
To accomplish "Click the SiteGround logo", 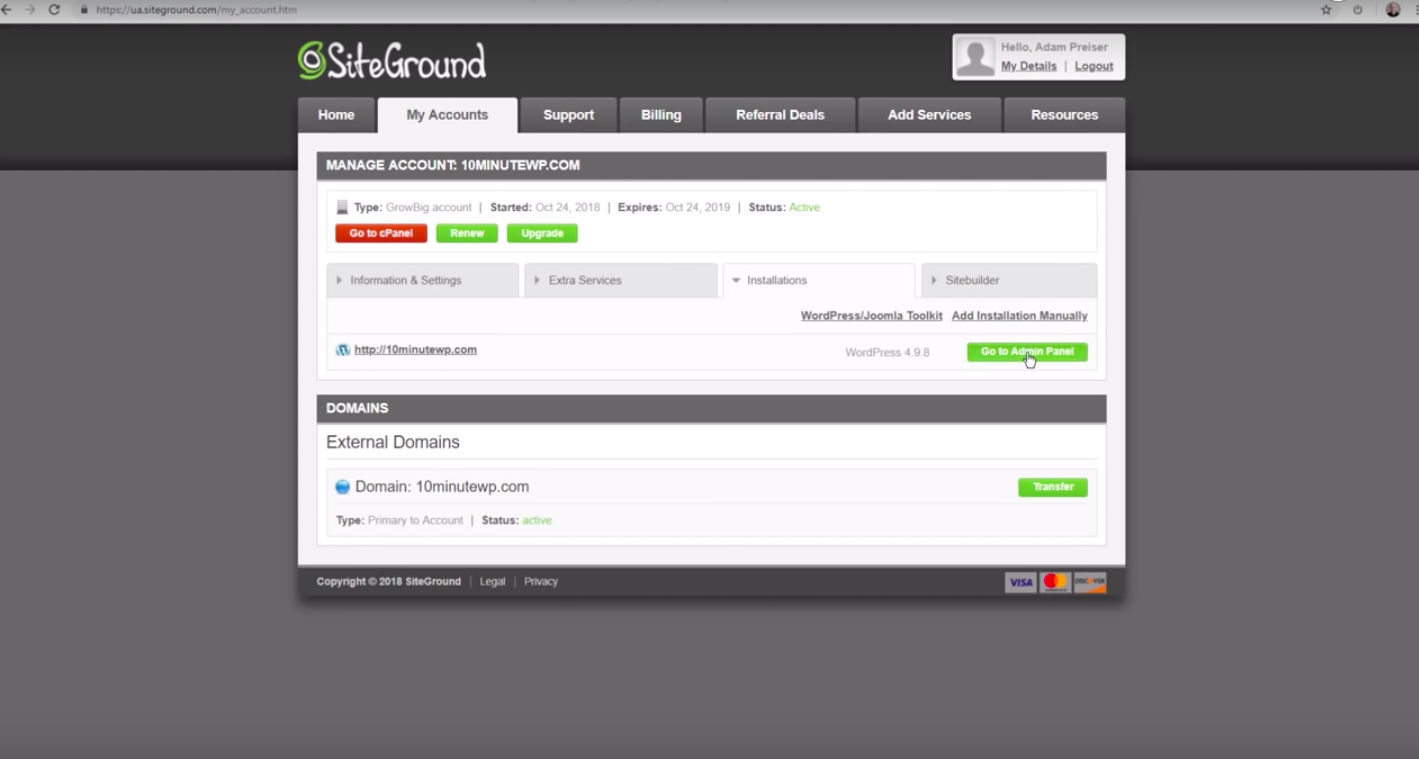I will 392,61.
